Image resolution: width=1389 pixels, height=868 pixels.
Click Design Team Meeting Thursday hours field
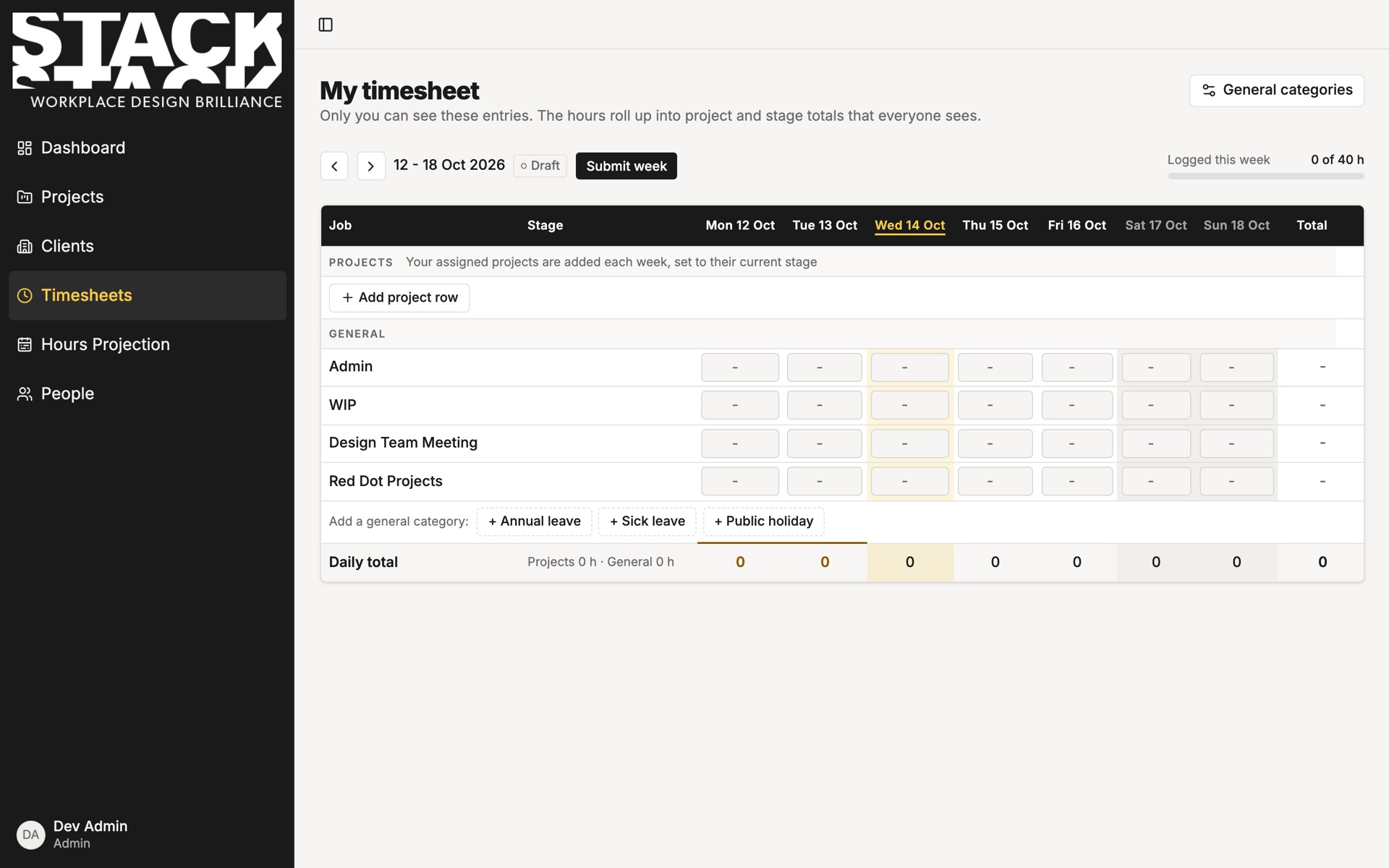point(995,443)
